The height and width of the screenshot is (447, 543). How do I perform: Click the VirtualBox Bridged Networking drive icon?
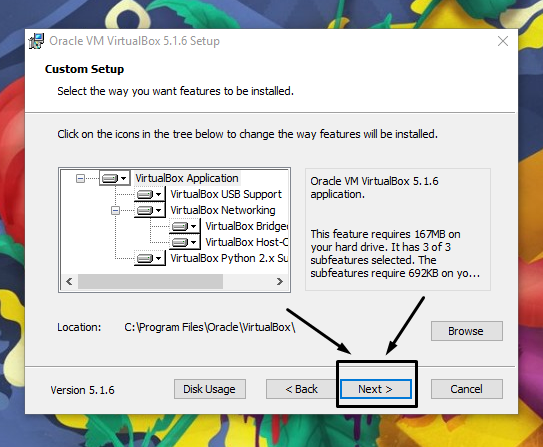pyautogui.click(x=180, y=226)
